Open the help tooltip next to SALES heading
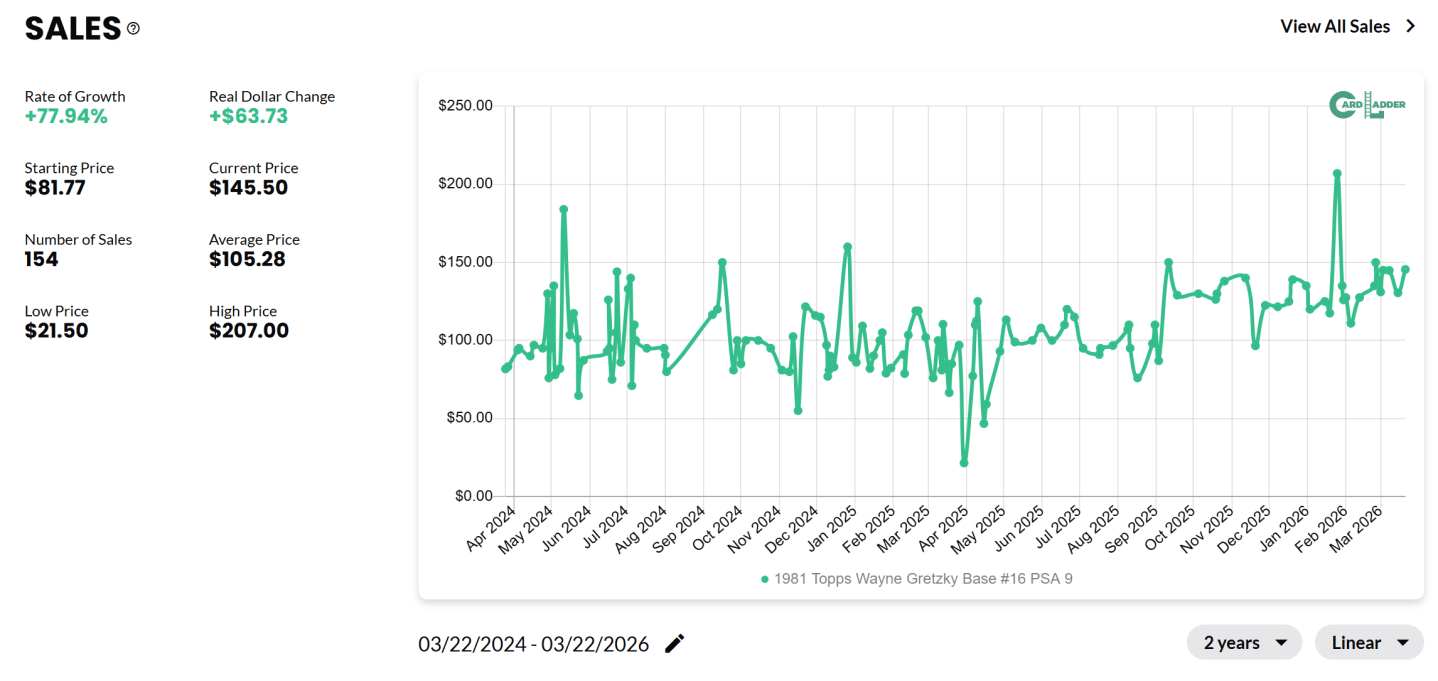This screenshot has width=1438, height=681. [x=133, y=29]
